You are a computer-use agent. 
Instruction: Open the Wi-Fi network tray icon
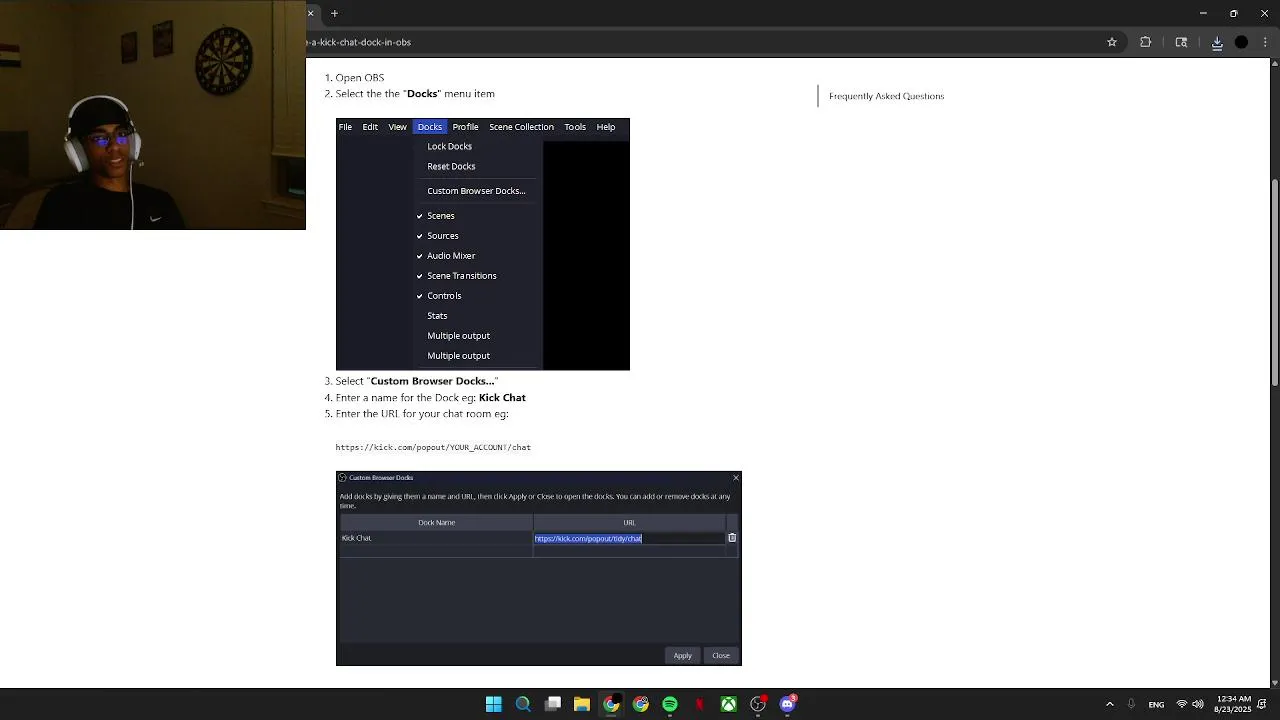(1182, 704)
